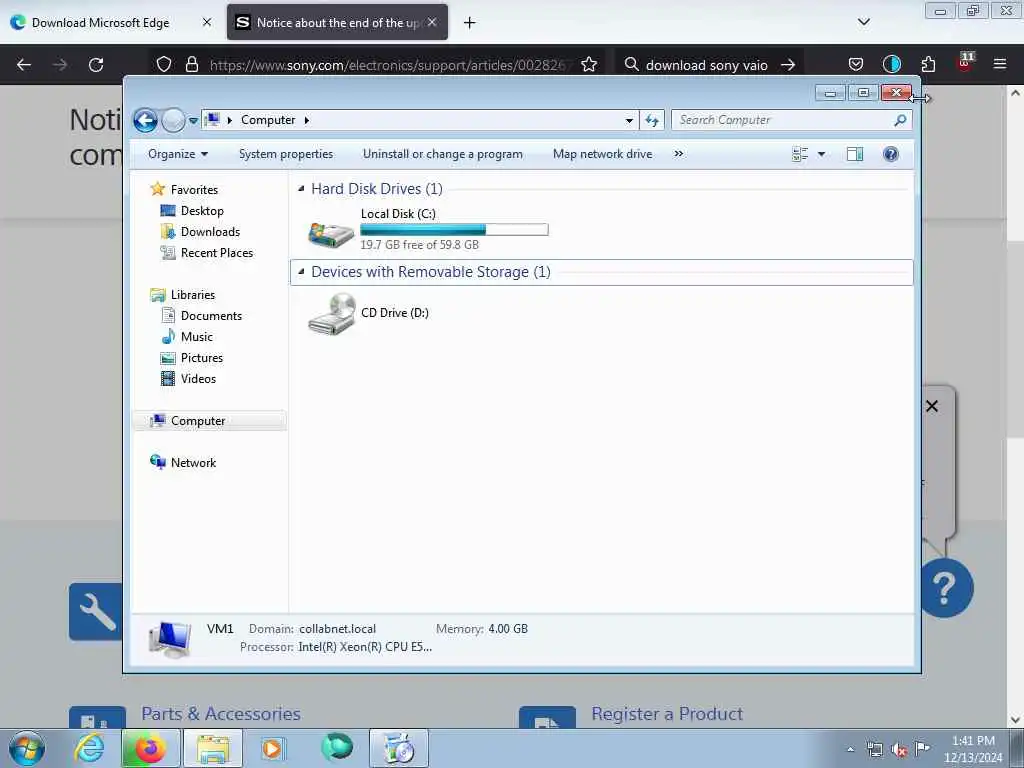1024x768 pixels.
Task: Click the computer icon in the address bar
Action: pyautogui.click(x=212, y=120)
